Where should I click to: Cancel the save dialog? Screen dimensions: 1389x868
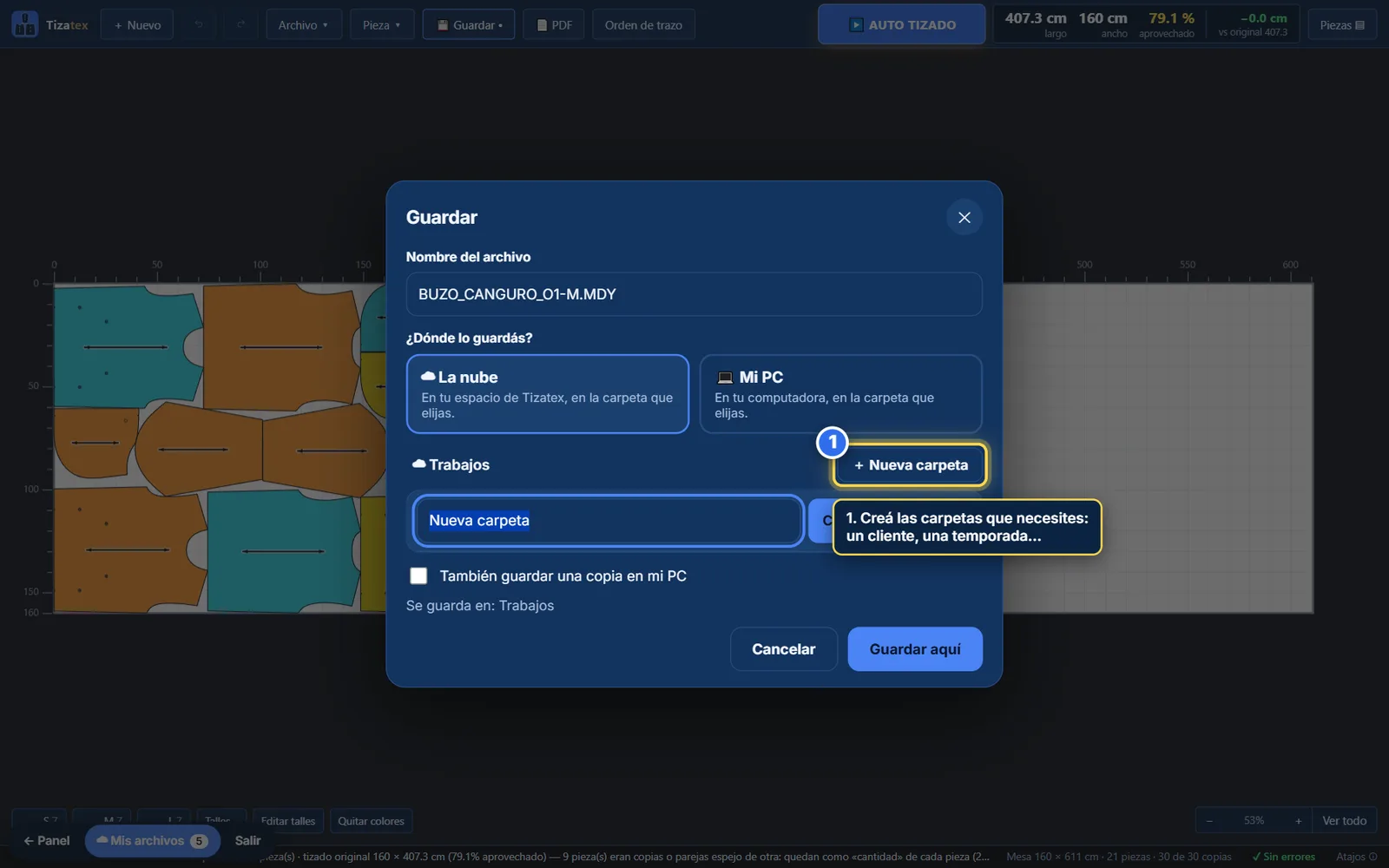[783, 649]
